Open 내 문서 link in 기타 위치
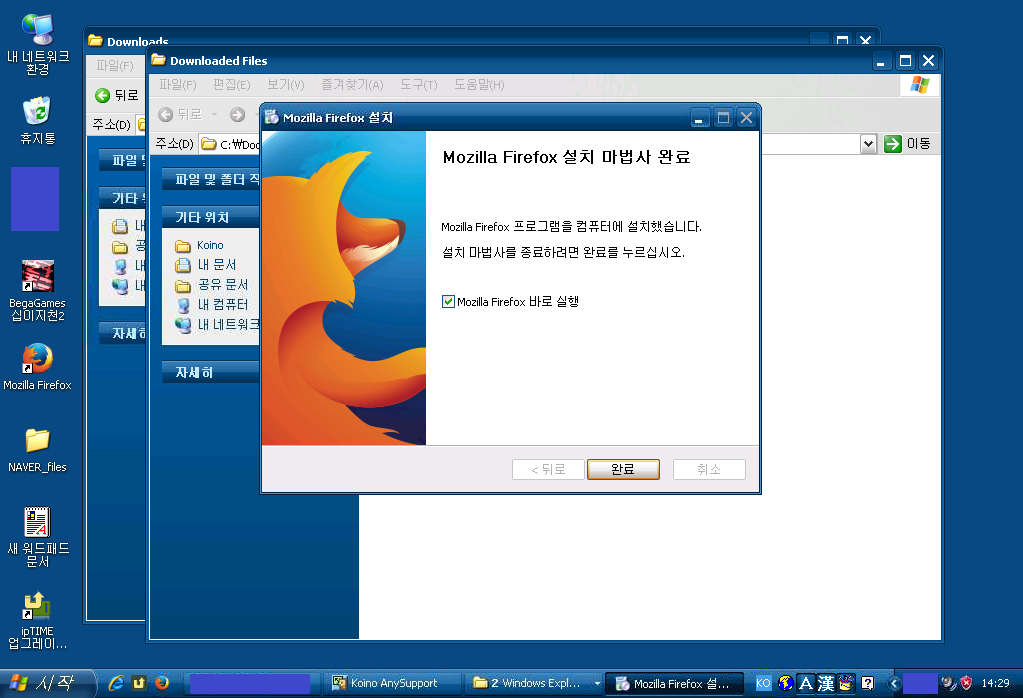 click(x=217, y=265)
